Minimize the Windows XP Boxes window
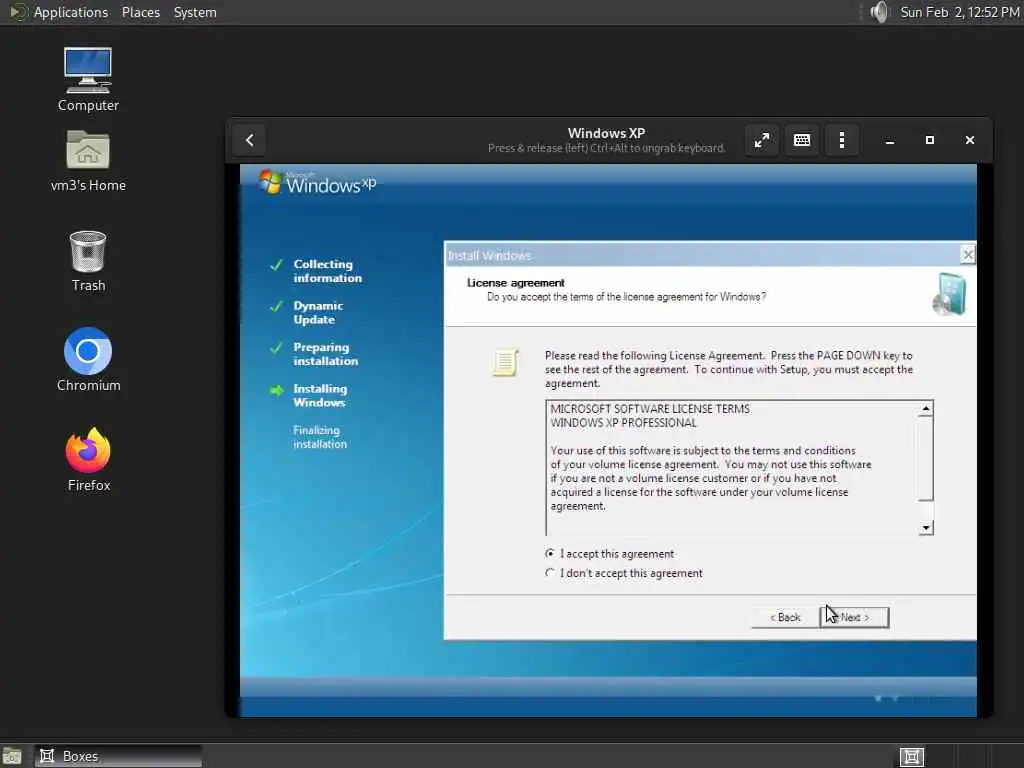1024x768 pixels. pyautogui.click(x=889, y=140)
